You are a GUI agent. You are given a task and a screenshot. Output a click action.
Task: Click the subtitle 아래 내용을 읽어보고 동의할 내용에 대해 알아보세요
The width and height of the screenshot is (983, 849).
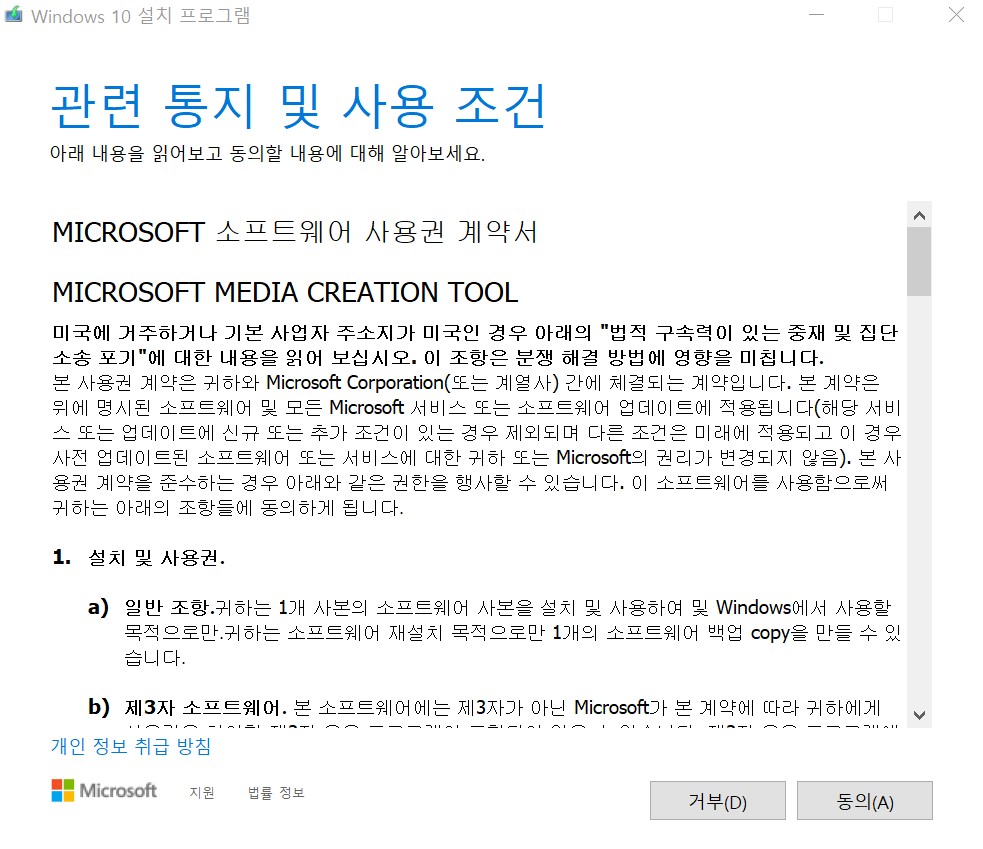tap(268, 153)
